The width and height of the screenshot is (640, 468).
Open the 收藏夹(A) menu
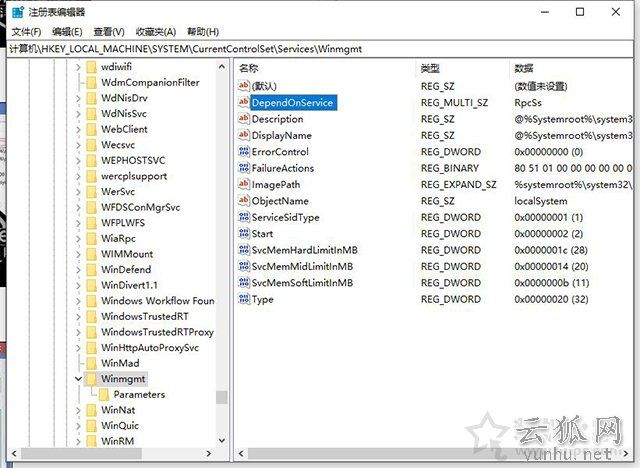coord(156,32)
